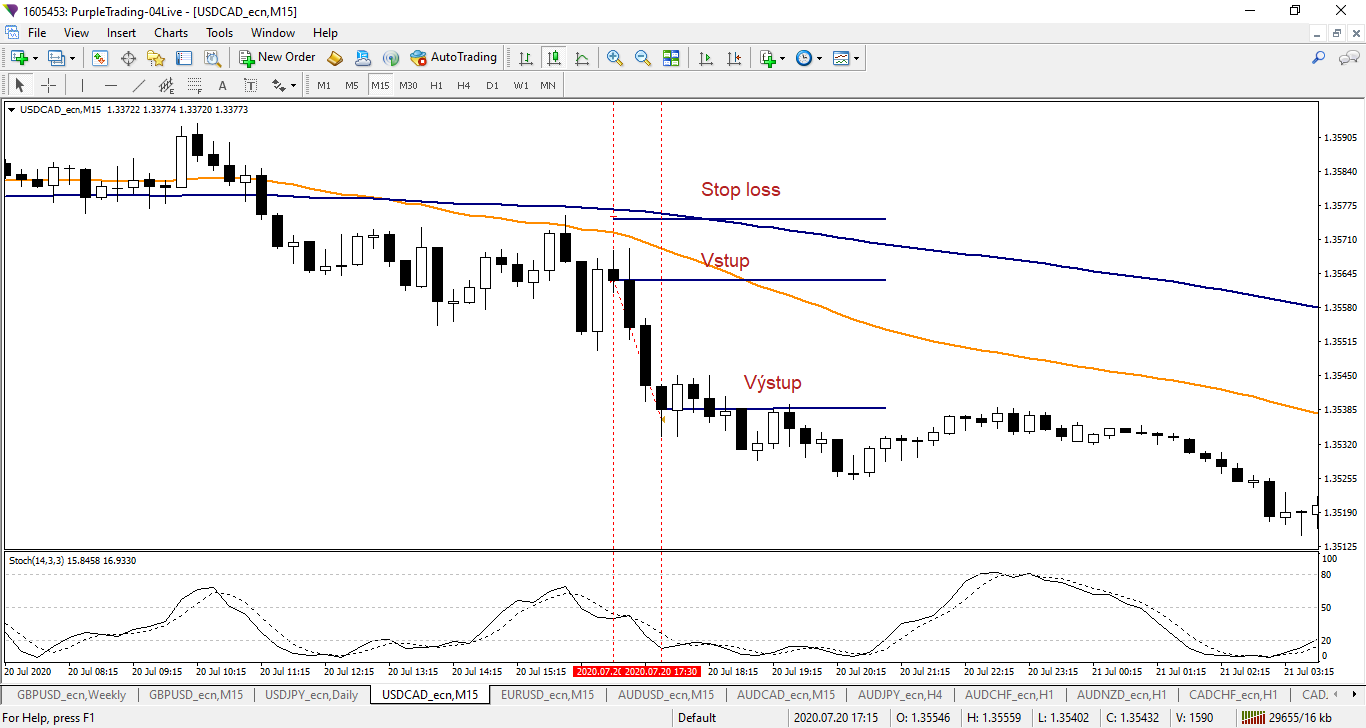Set the timeframe to M30
This screenshot has width=1366, height=728.
pyautogui.click(x=408, y=85)
